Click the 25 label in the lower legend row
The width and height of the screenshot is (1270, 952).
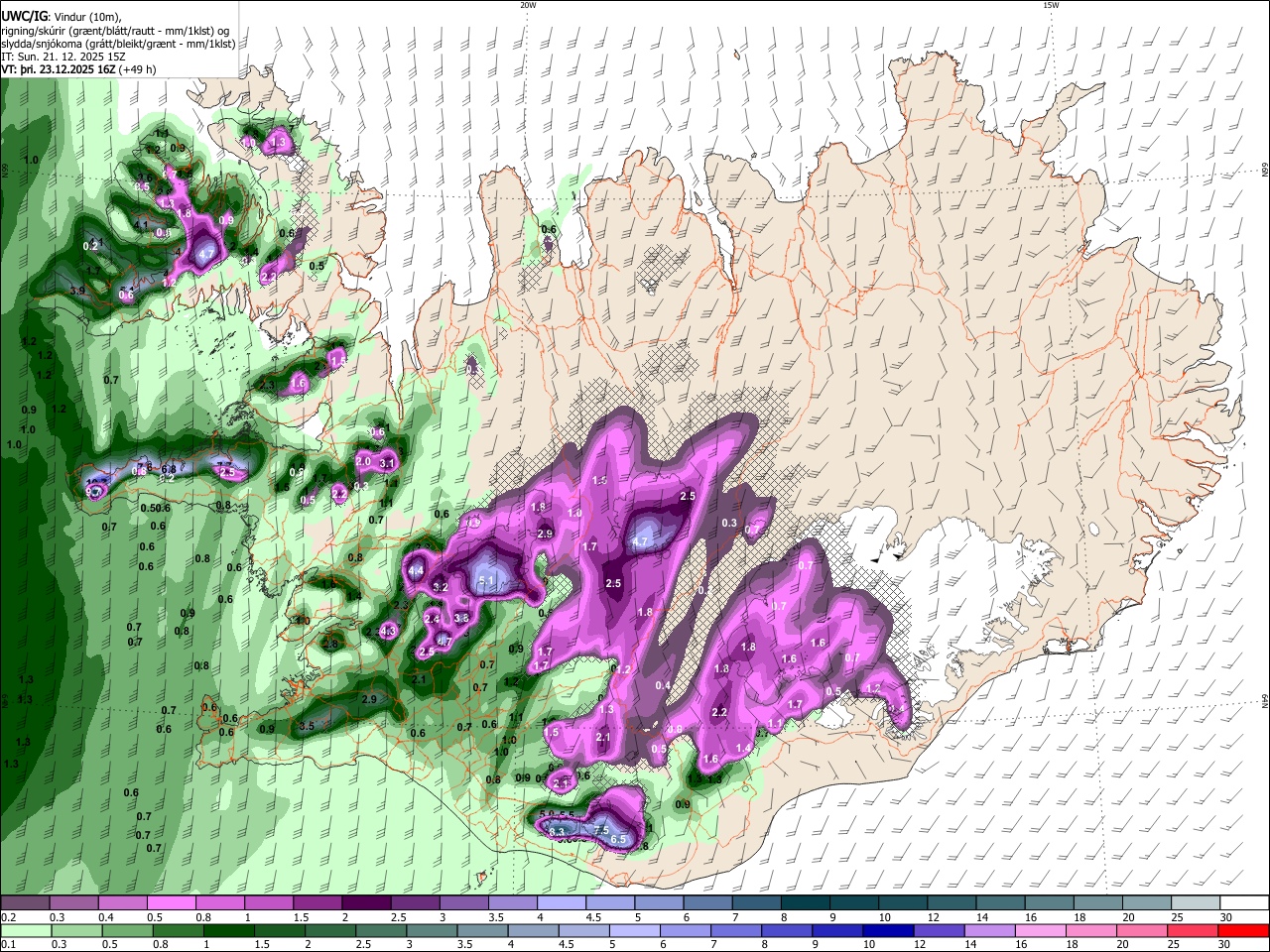pos(1175,944)
